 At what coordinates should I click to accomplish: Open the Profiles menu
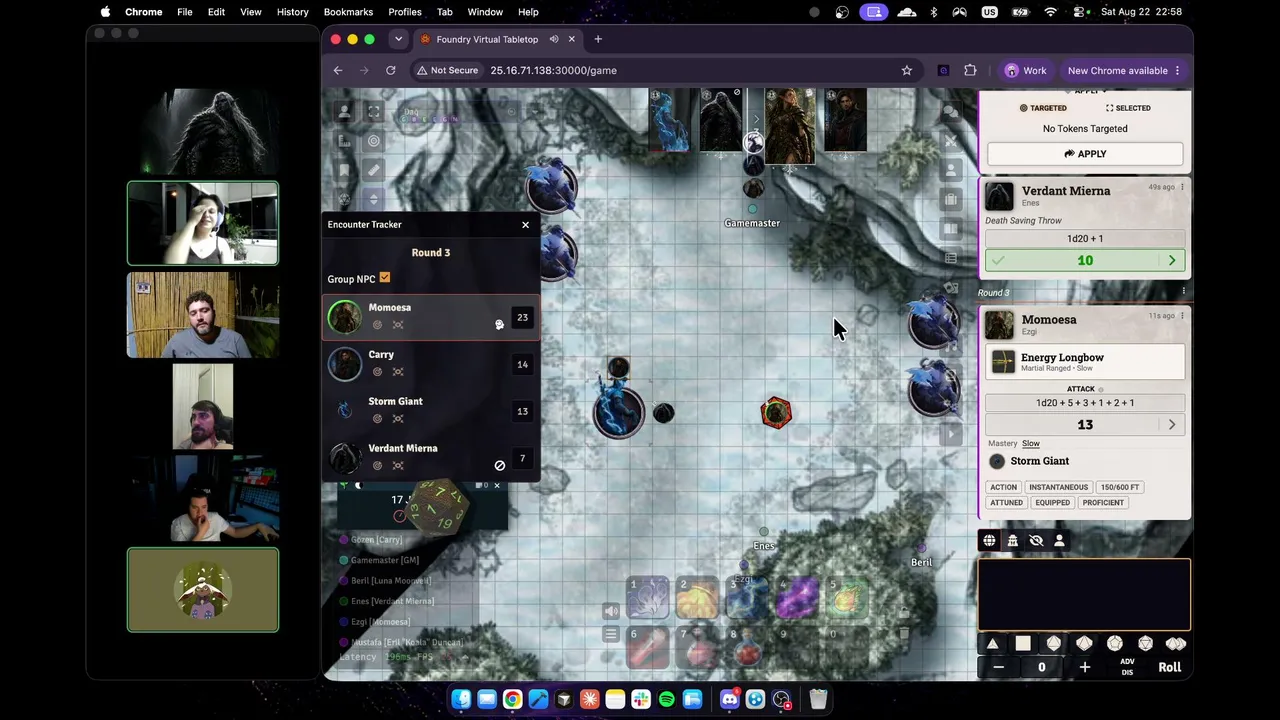405,12
